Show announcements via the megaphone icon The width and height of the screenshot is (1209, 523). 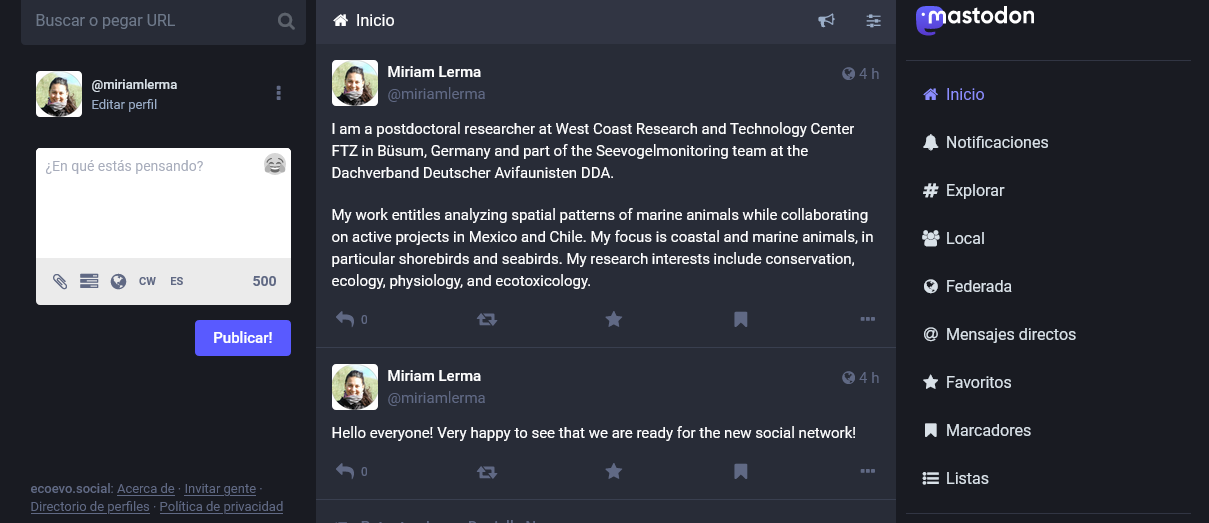[x=826, y=20]
